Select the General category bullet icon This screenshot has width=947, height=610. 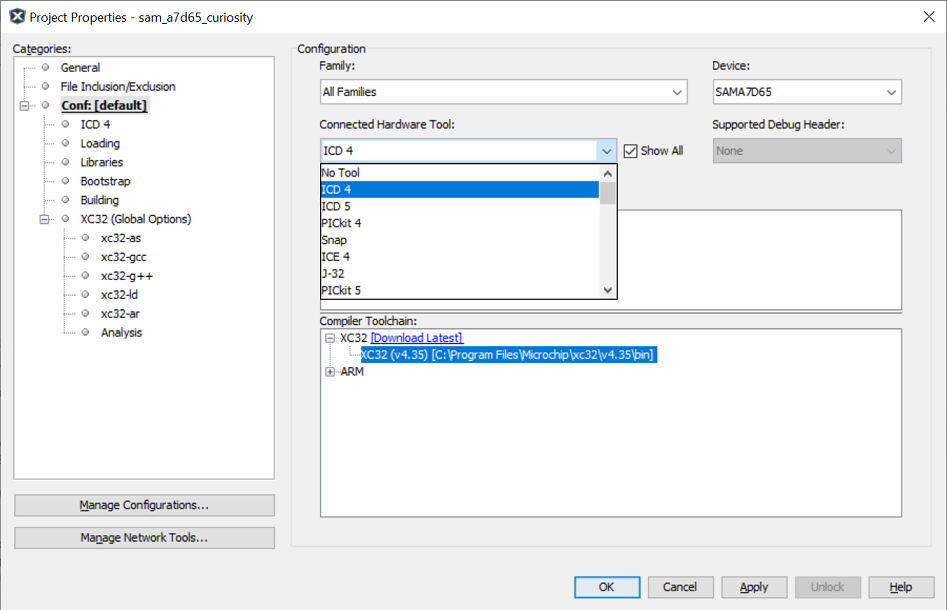coord(45,68)
